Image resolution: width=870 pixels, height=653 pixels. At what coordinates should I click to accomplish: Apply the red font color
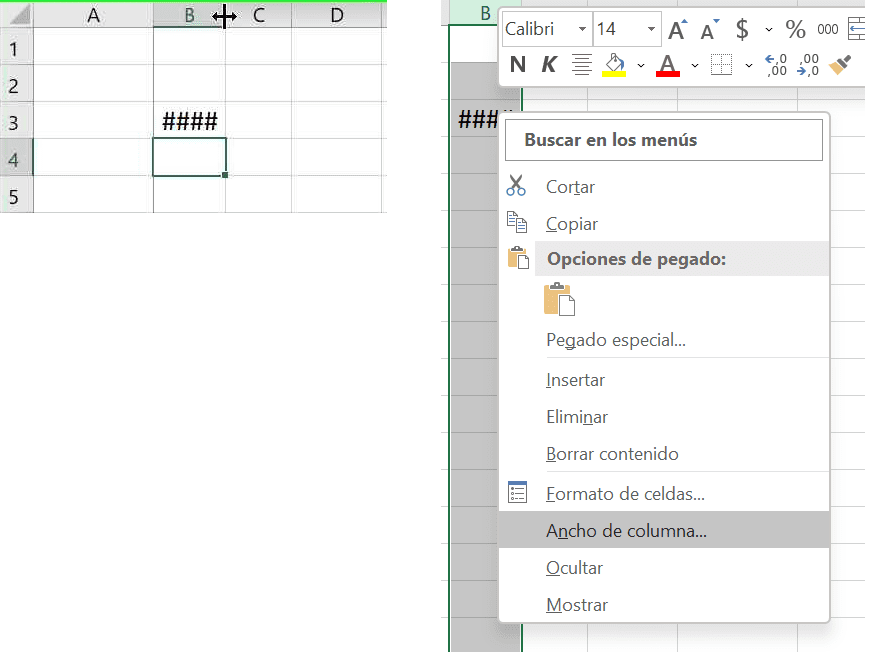click(x=668, y=65)
